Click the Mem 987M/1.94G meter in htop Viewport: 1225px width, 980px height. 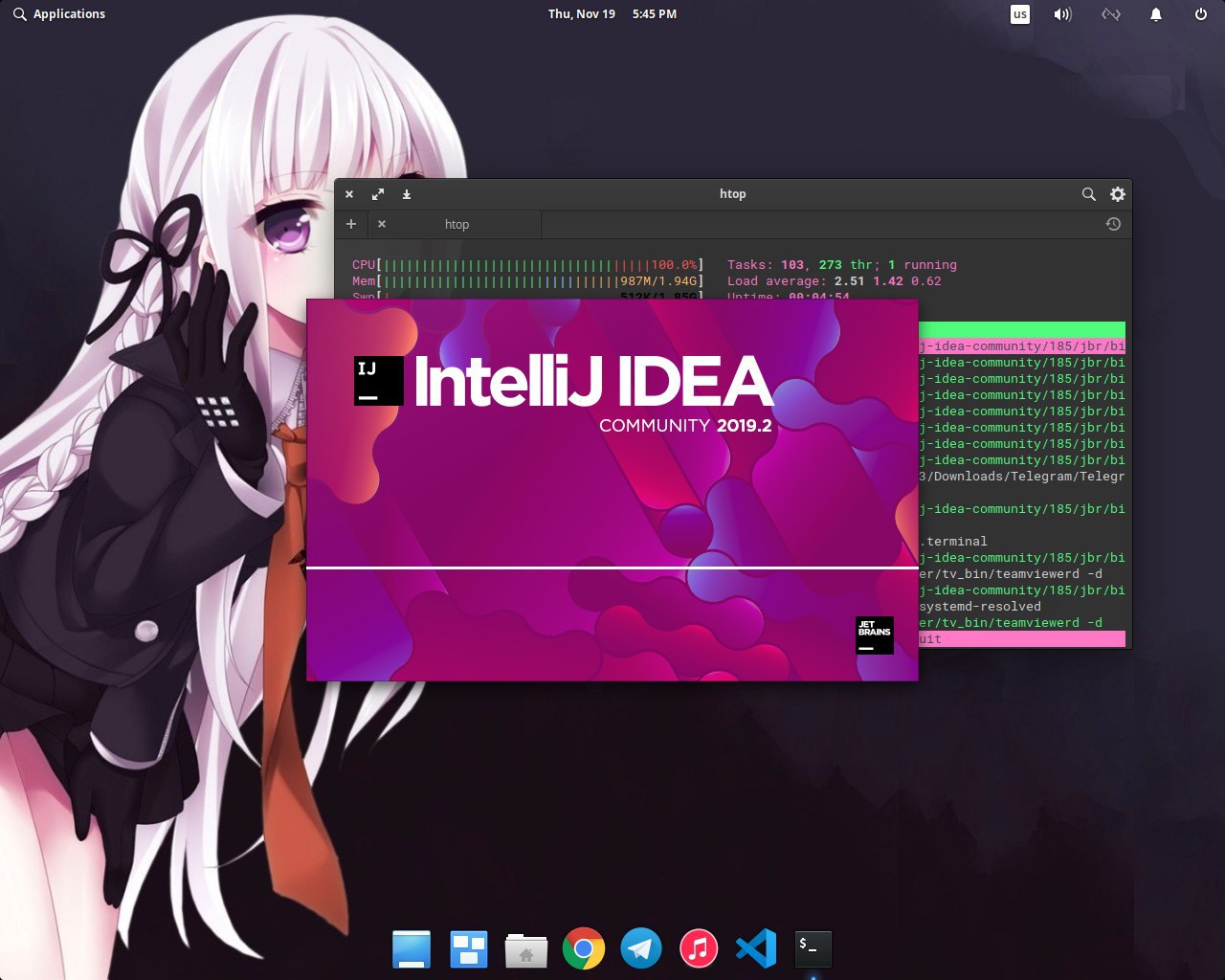pos(527,281)
